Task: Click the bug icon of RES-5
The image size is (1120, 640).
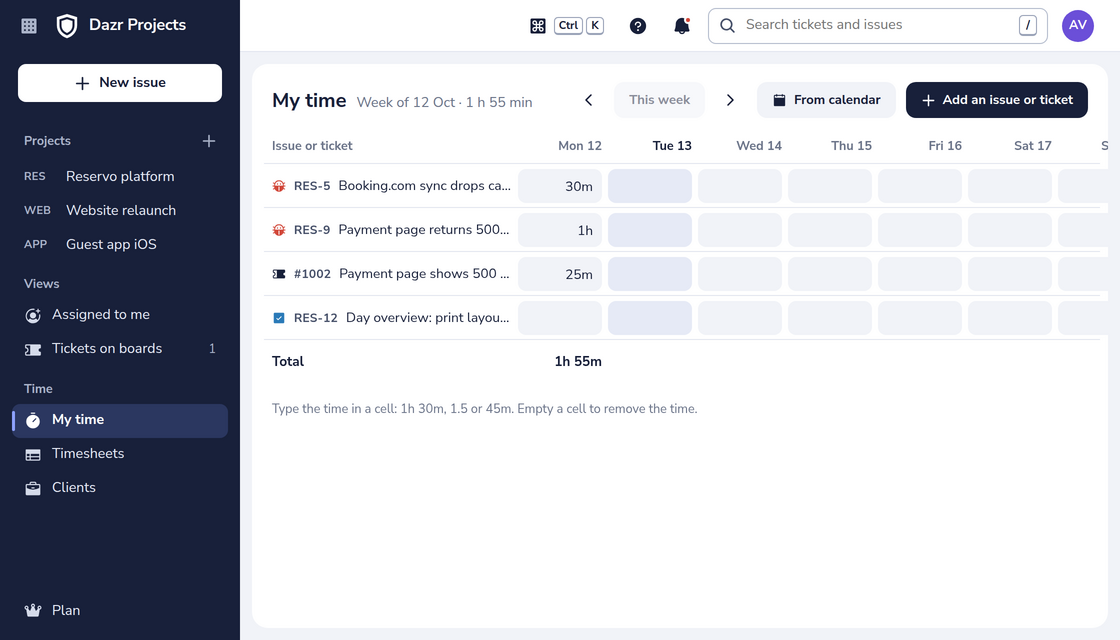Action: pyautogui.click(x=279, y=186)
